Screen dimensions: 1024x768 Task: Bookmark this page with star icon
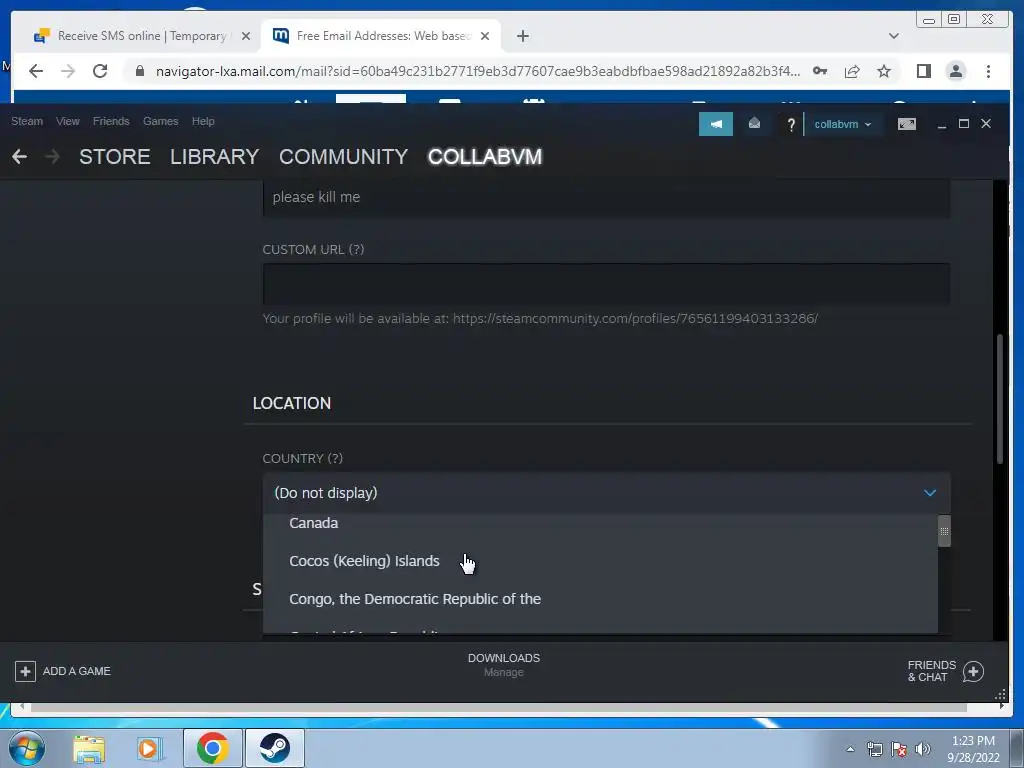click(884, 71)
